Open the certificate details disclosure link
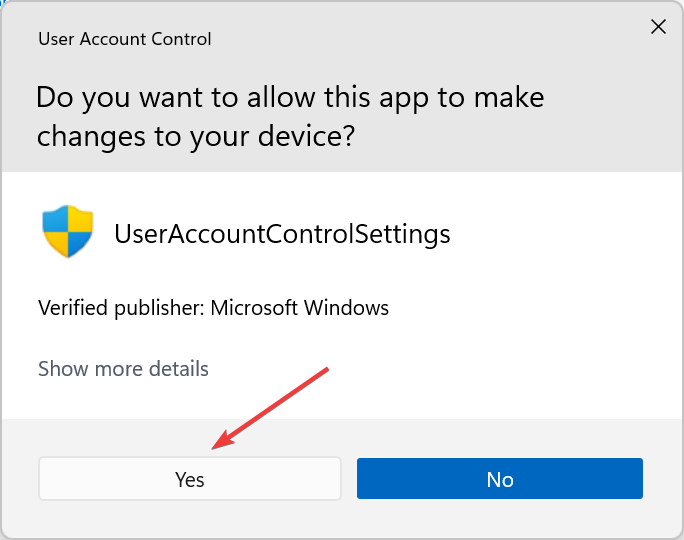Screen dimensions: 684x540 (x=123, y=369)
